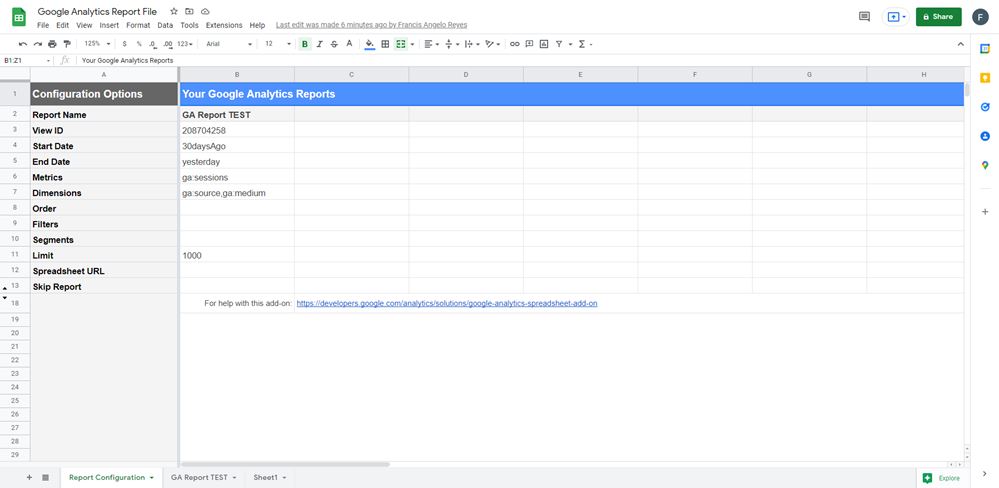Screen dimensions: 999x488
Task: Open the text rotation dropdown
Action: [492, 44]
